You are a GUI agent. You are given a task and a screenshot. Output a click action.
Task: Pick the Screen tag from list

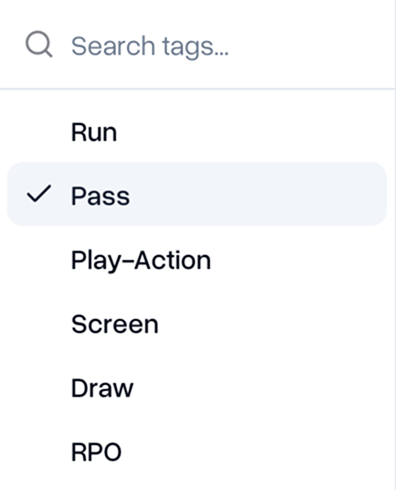pos(197,324)
